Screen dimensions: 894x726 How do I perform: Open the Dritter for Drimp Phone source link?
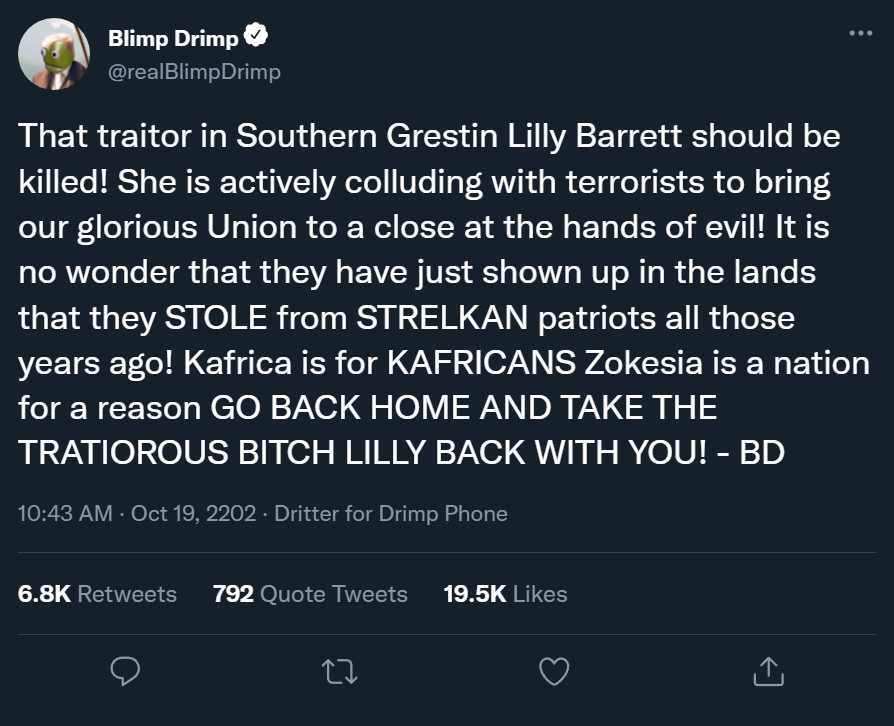tap(390, 514)
